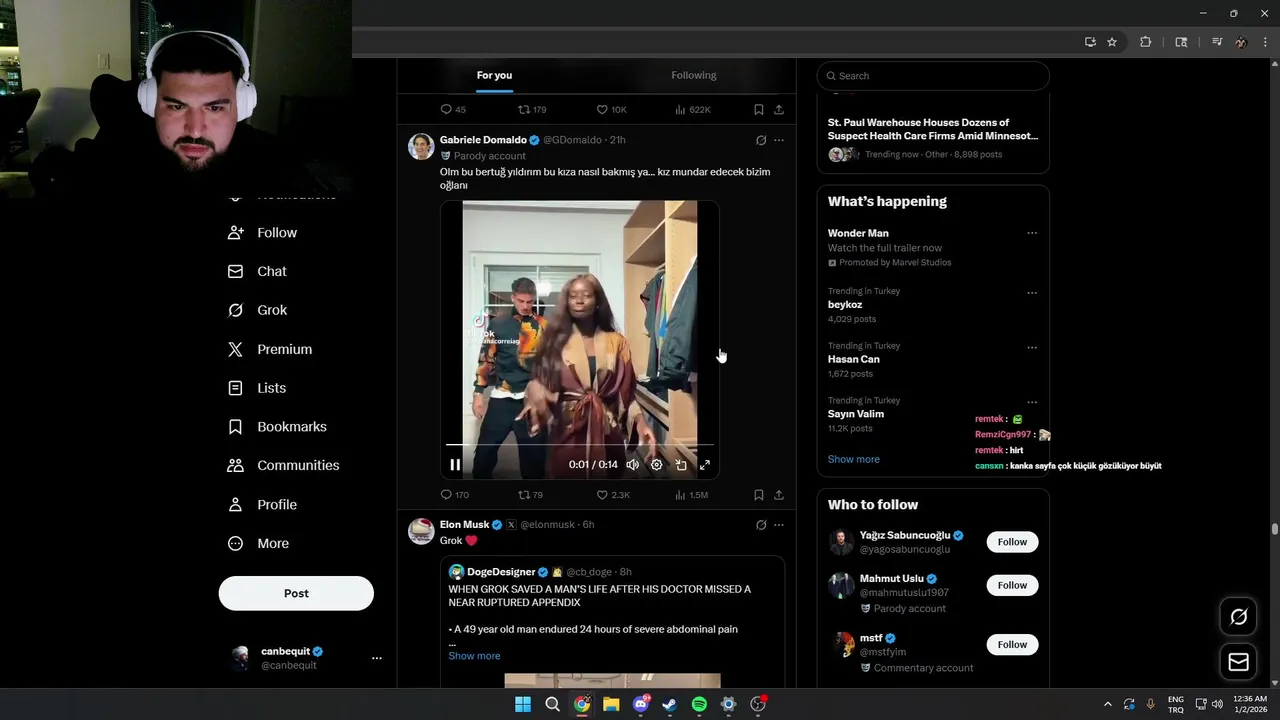Expand More menu in the sidebar
The height and width of the screenshot is (720, 1280).
click(258, 544)
